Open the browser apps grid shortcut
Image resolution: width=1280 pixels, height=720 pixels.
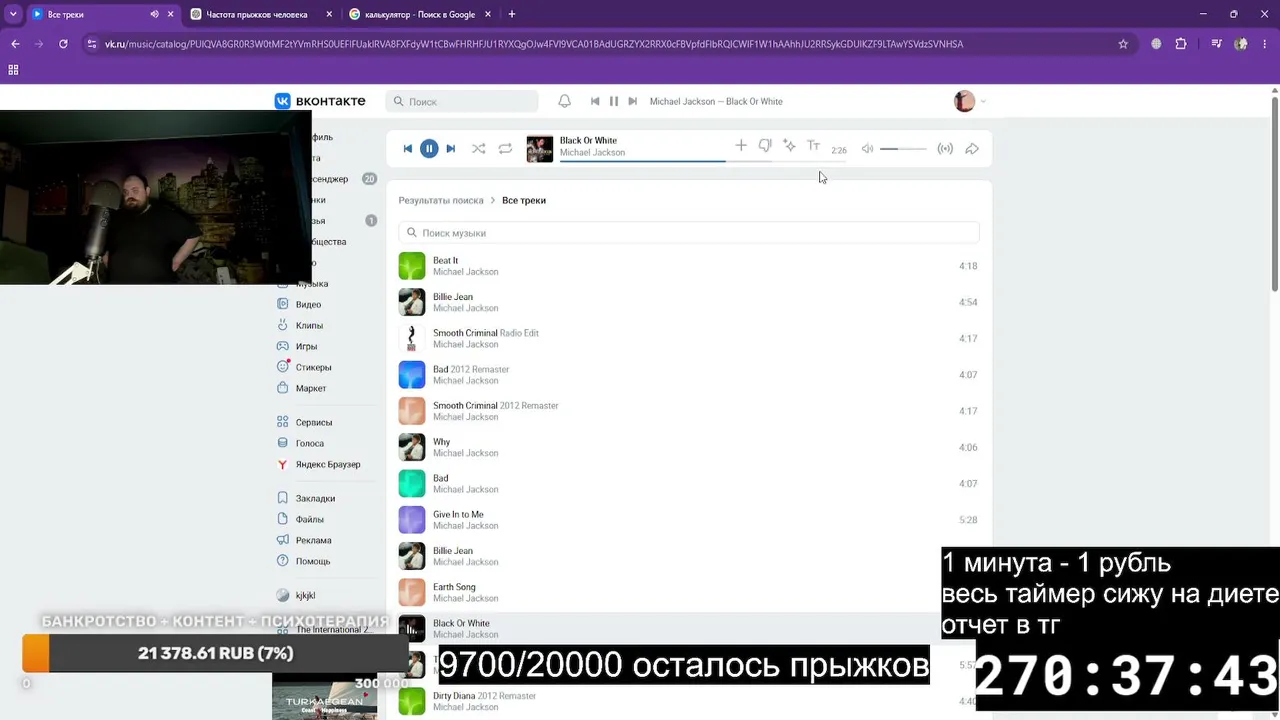point(13,70)
